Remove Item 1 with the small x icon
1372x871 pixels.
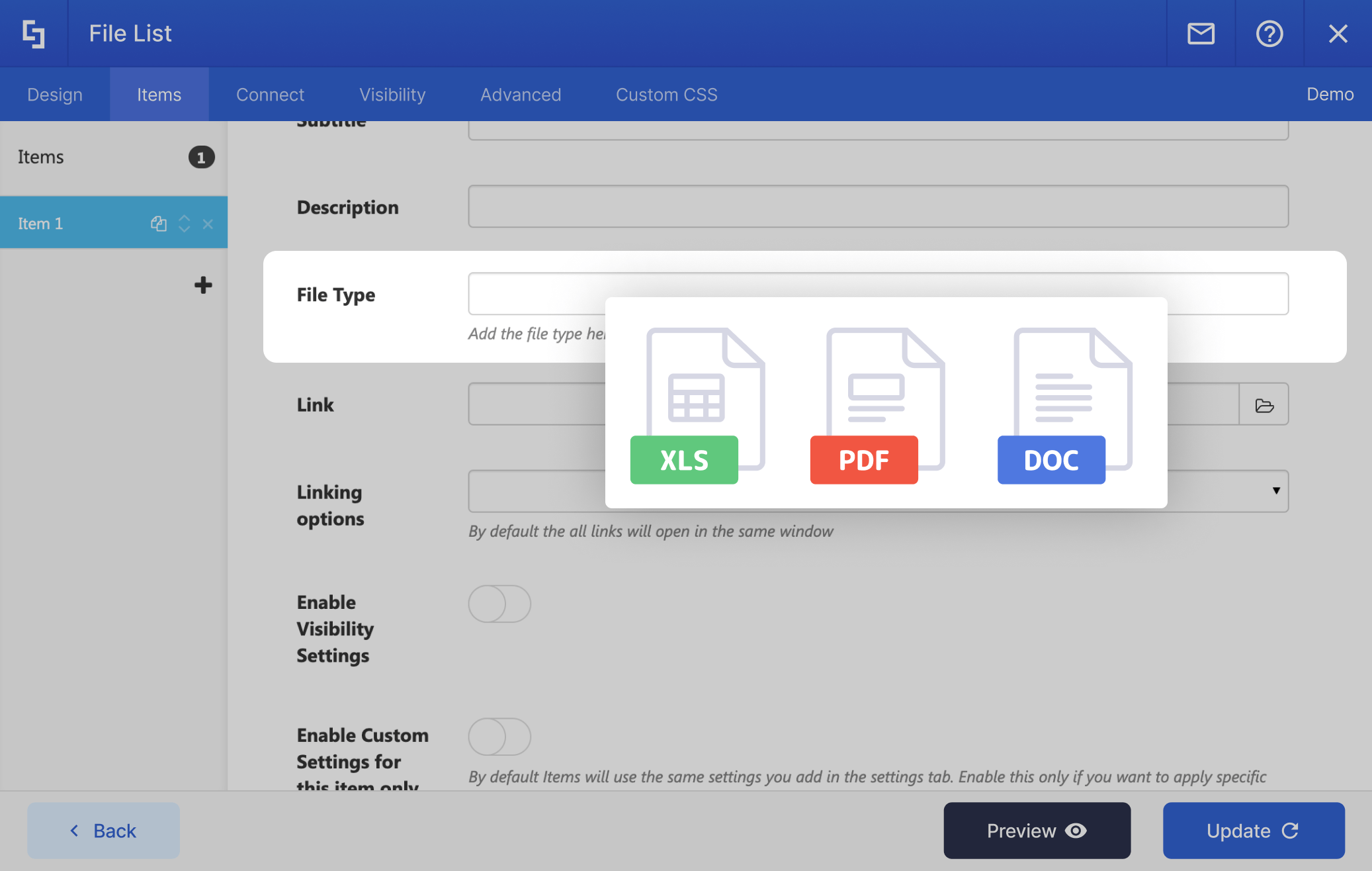tap(208, 224)
